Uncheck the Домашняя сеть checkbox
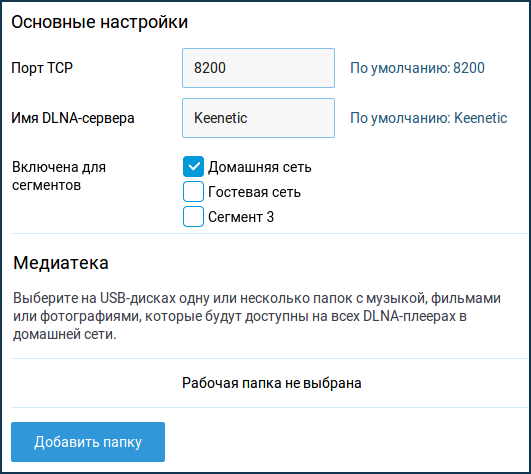This screenshot has width=531, height=474. pos(193,167)
